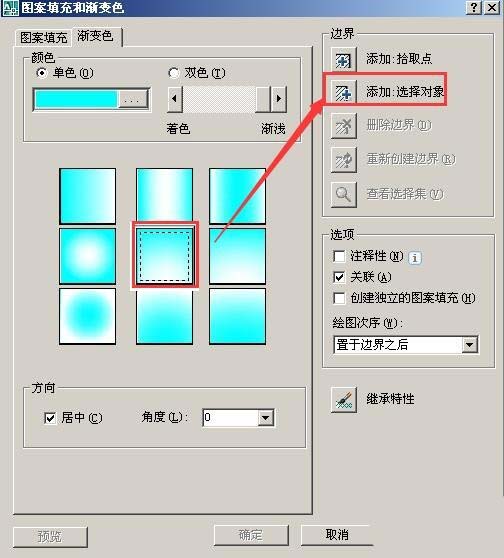This screenshot has height=558, width=504.
Task: Uncheck the Associative (关联) checkbox
Action: pos(339,277)
